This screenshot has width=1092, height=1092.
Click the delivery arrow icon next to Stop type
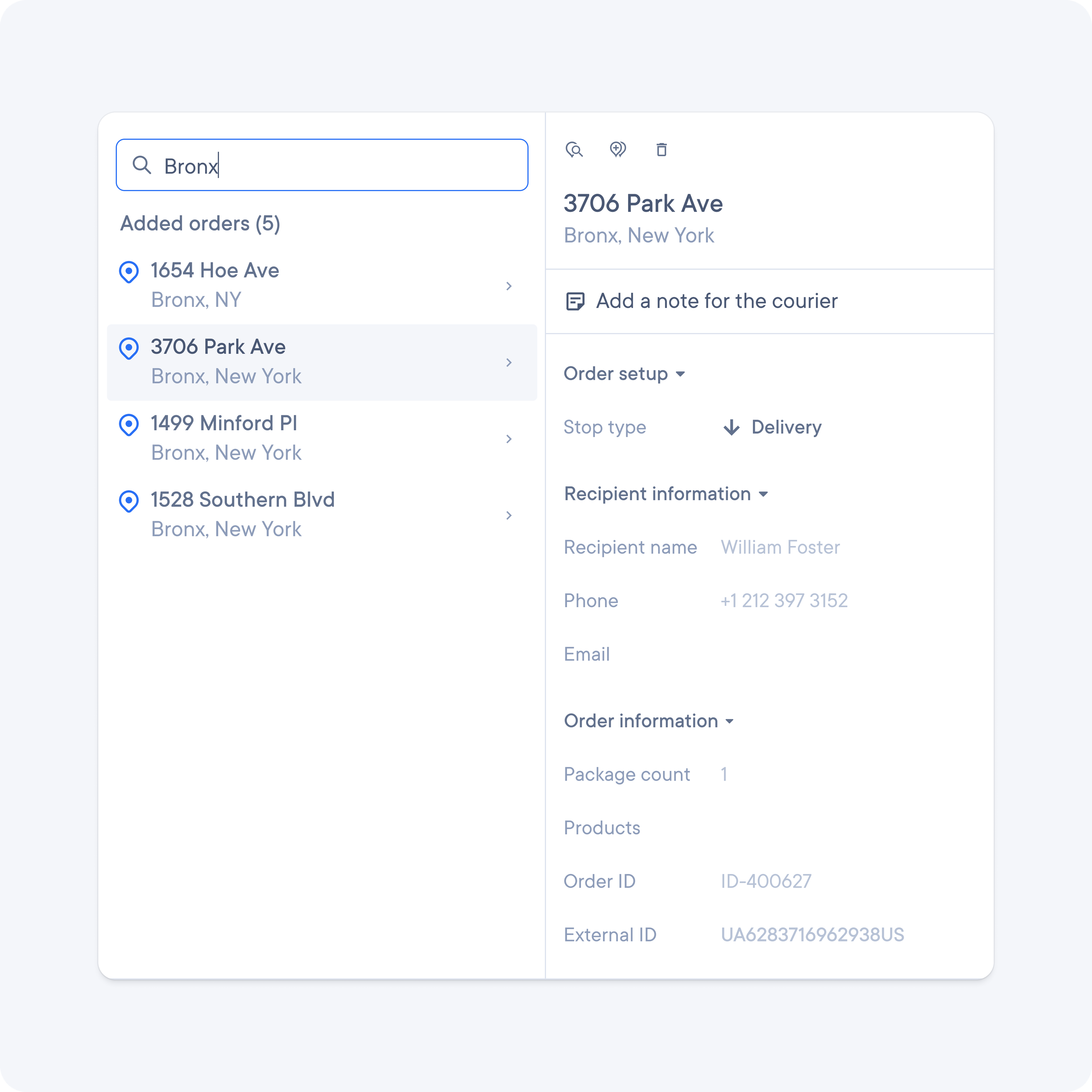click(x=731, y=427)
